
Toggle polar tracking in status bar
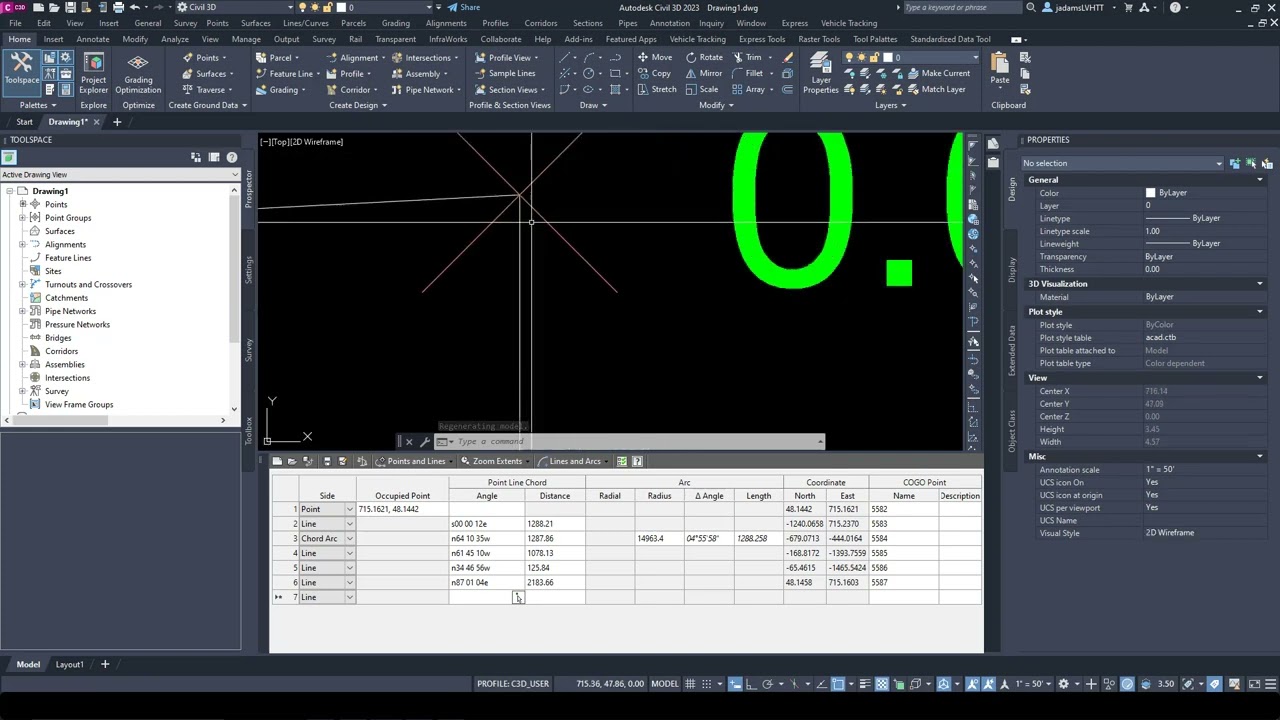(x=768, y=684)
